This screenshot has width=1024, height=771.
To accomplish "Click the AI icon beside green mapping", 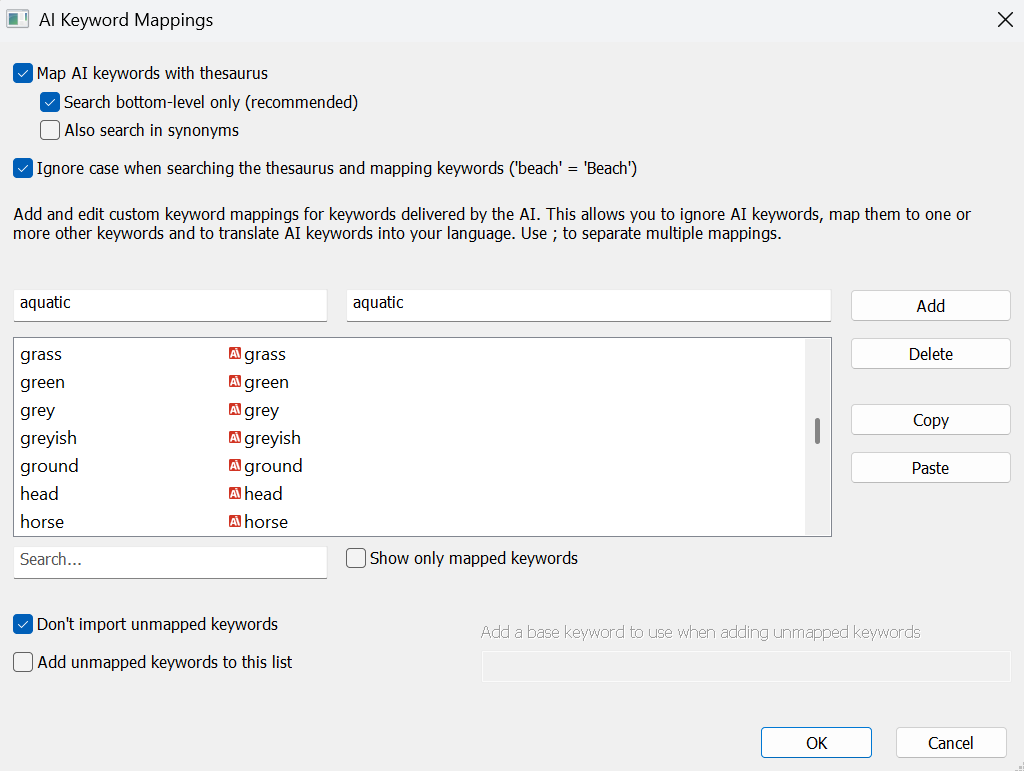I will [235, 382].
